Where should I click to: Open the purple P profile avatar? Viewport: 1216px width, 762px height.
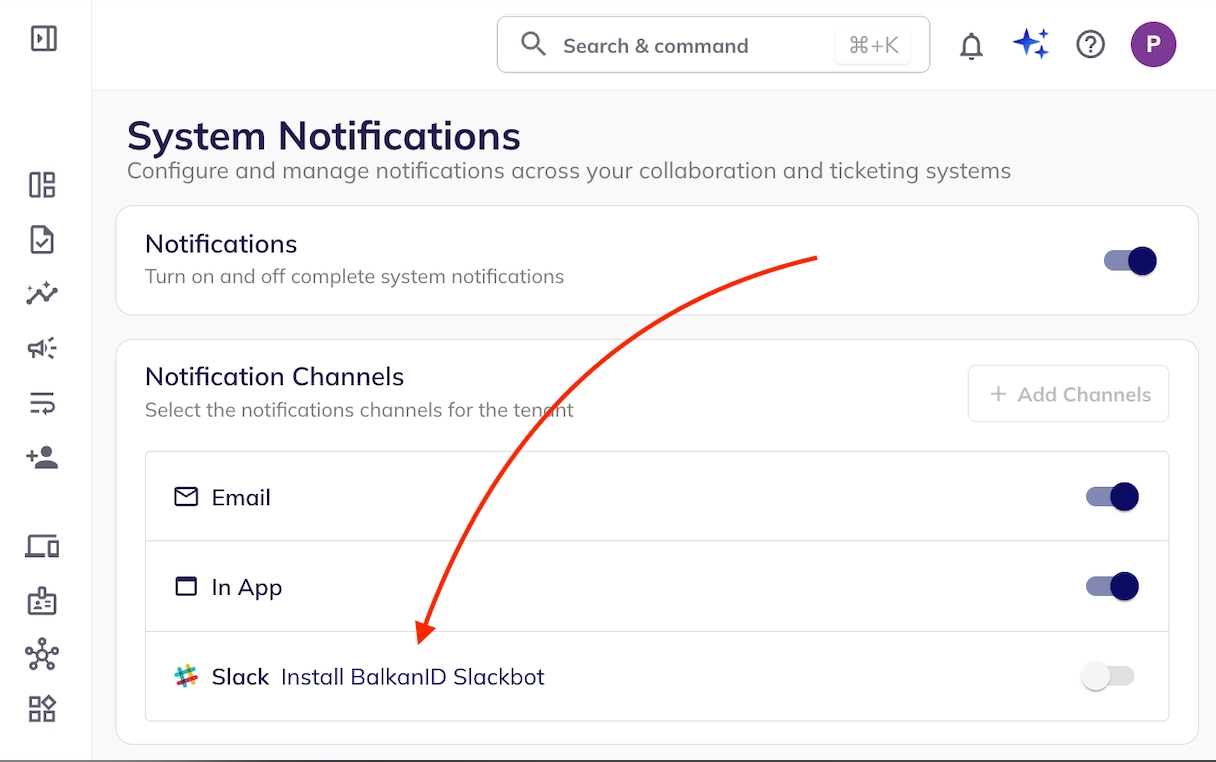point(1153,44)
